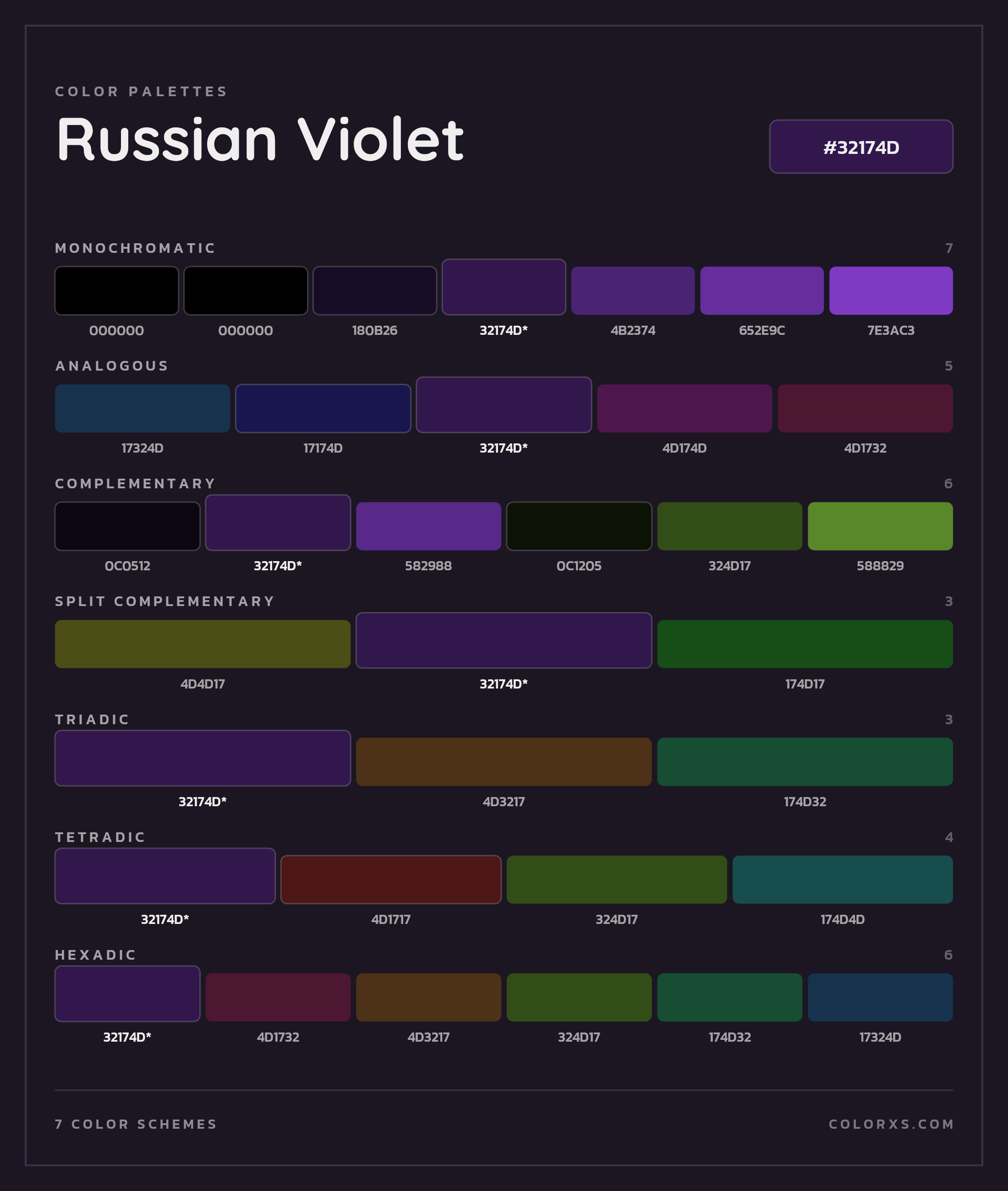Click the MONOCHROMATIC section heading
The image size is (1008, 1191).
pyautogui.click(x=136, y=248)
